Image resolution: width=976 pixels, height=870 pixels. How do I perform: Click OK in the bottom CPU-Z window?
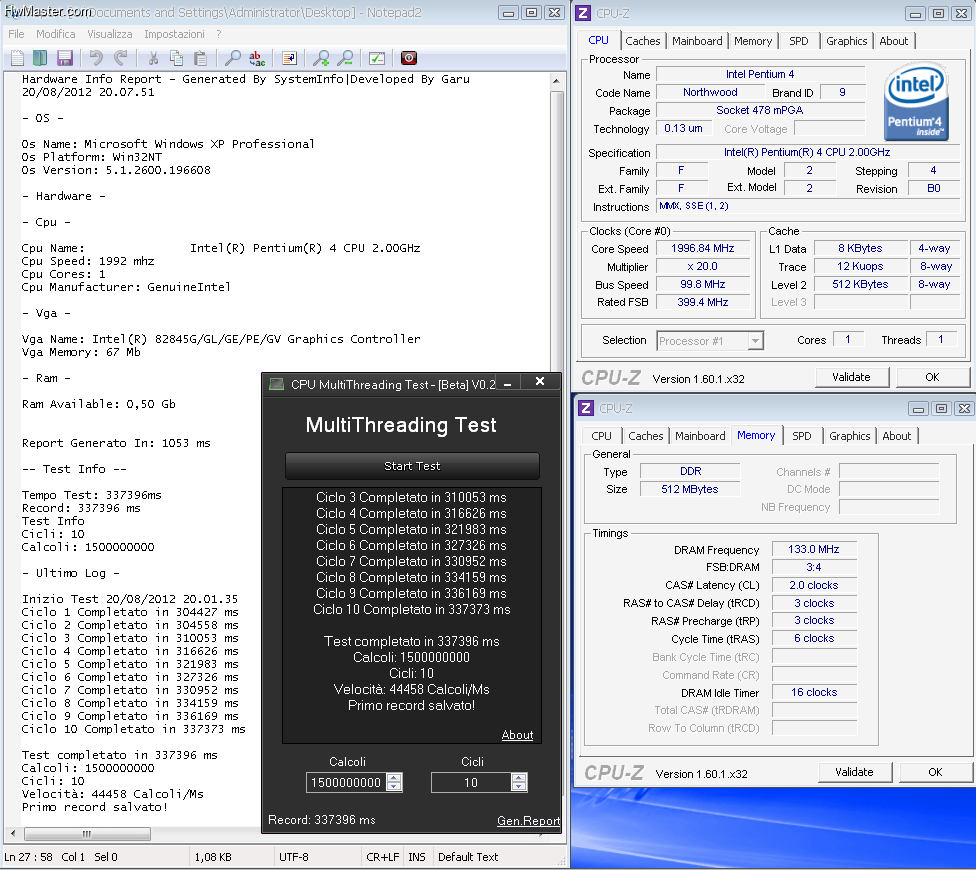[936, 772]
